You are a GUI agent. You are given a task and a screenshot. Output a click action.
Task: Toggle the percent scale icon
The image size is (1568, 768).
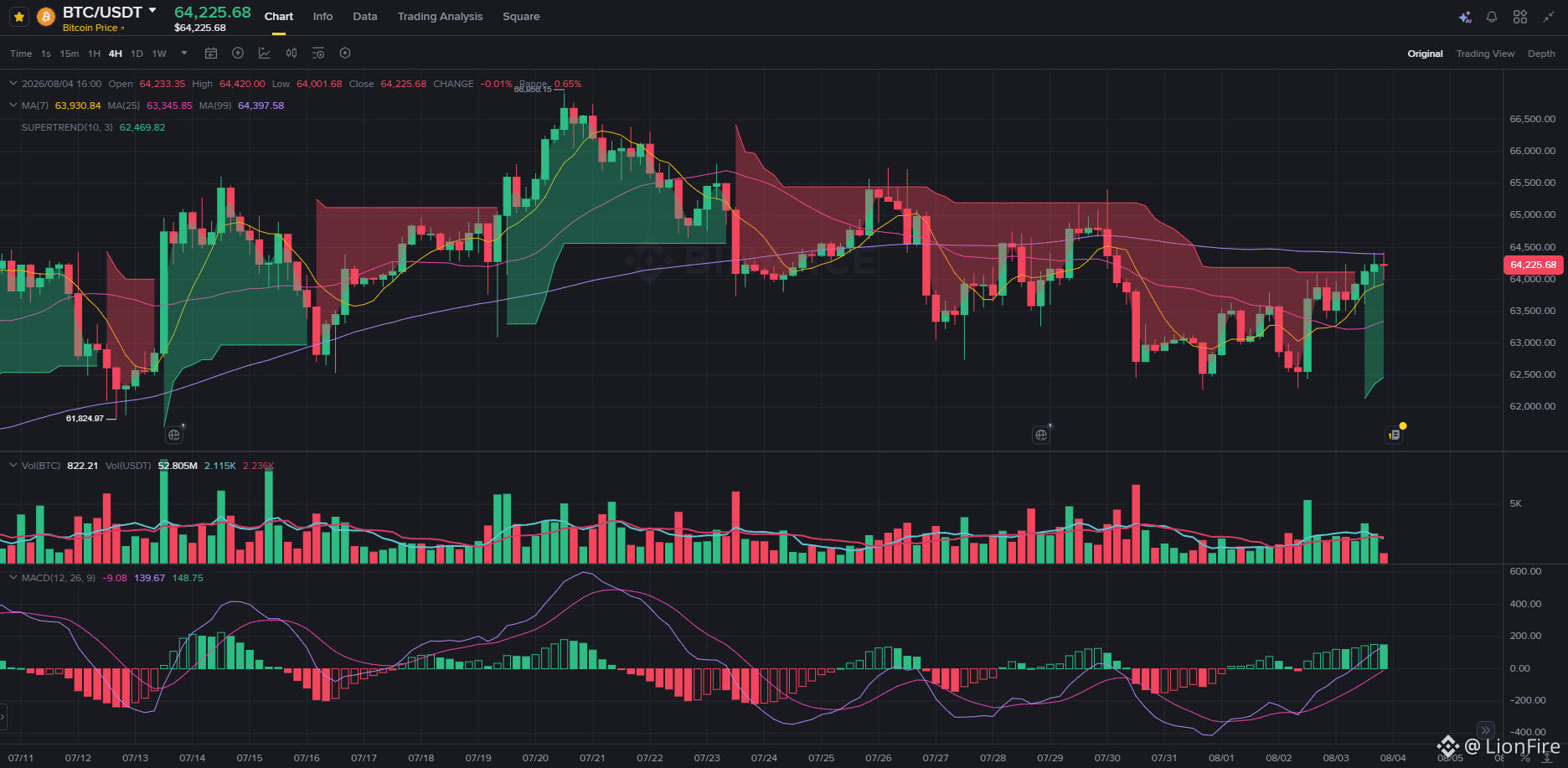[x=1525, y=758]
